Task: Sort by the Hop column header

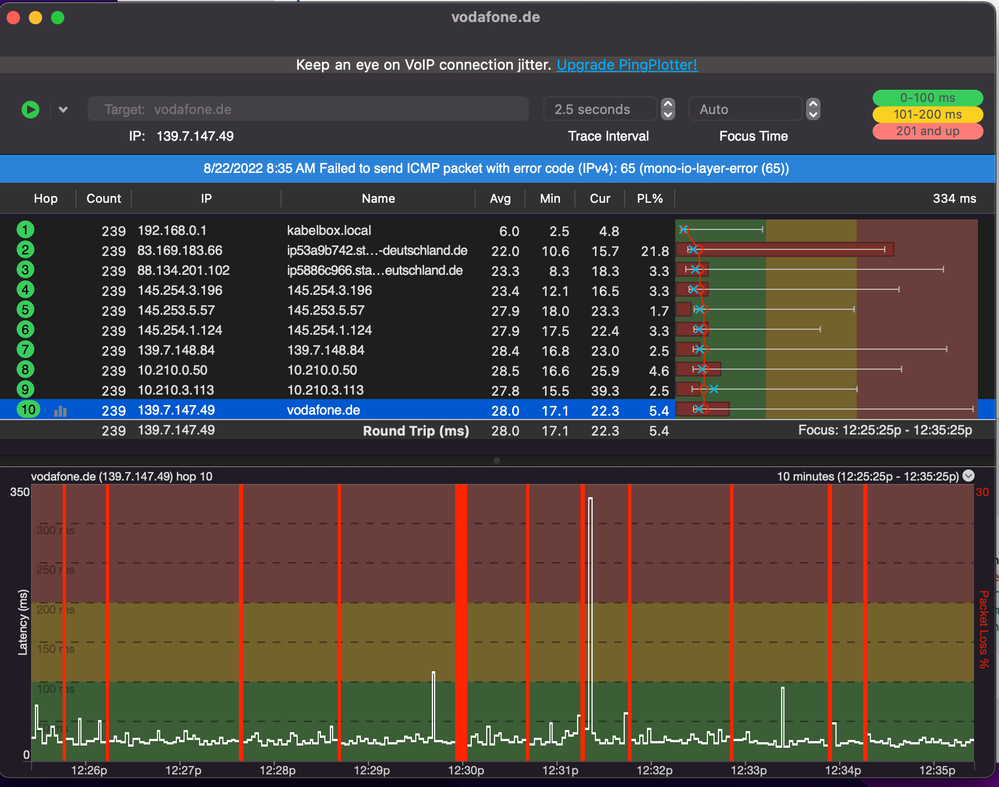Action: 45,199
